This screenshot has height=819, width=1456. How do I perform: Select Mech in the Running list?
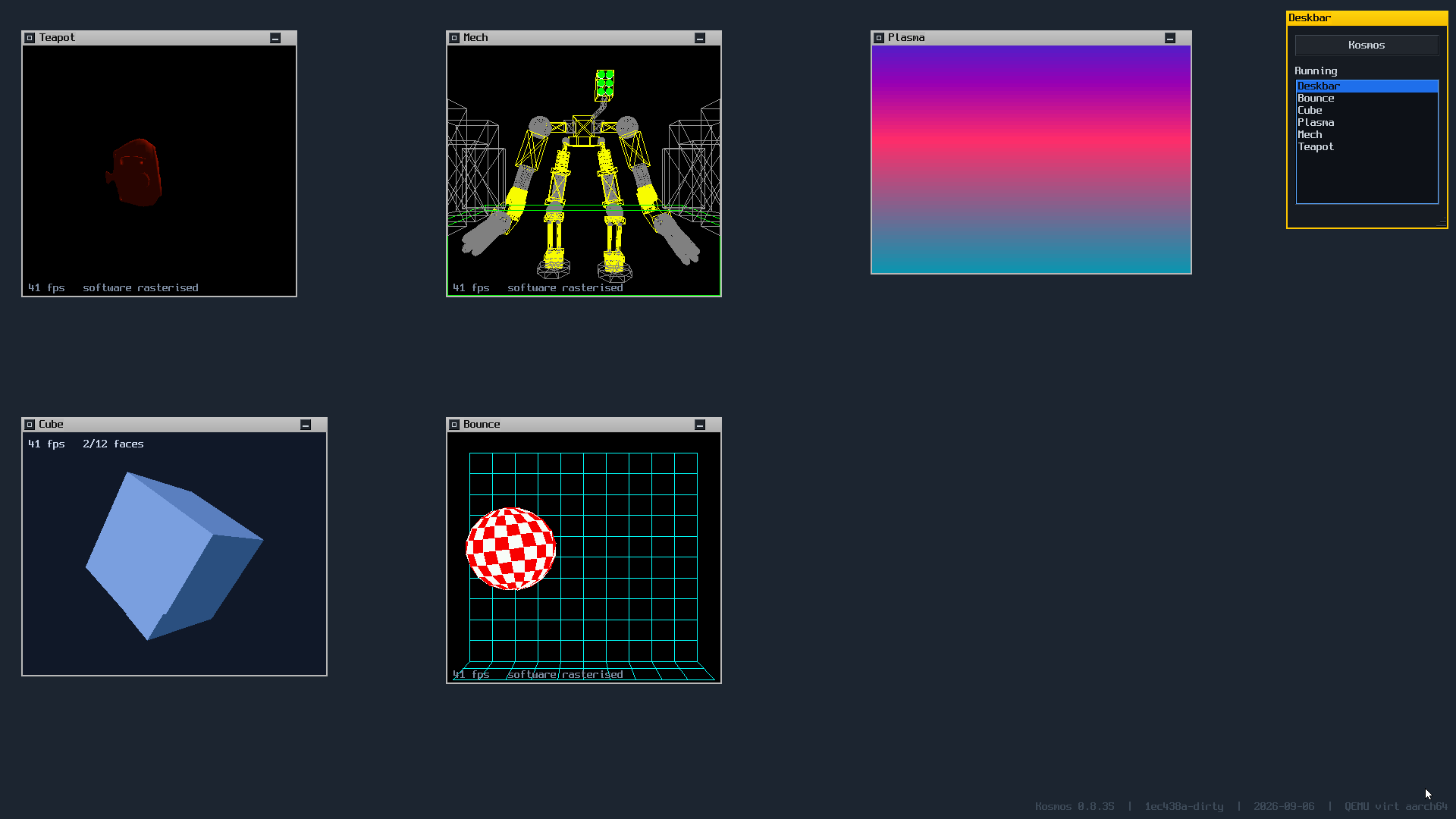coord(1367,135)
